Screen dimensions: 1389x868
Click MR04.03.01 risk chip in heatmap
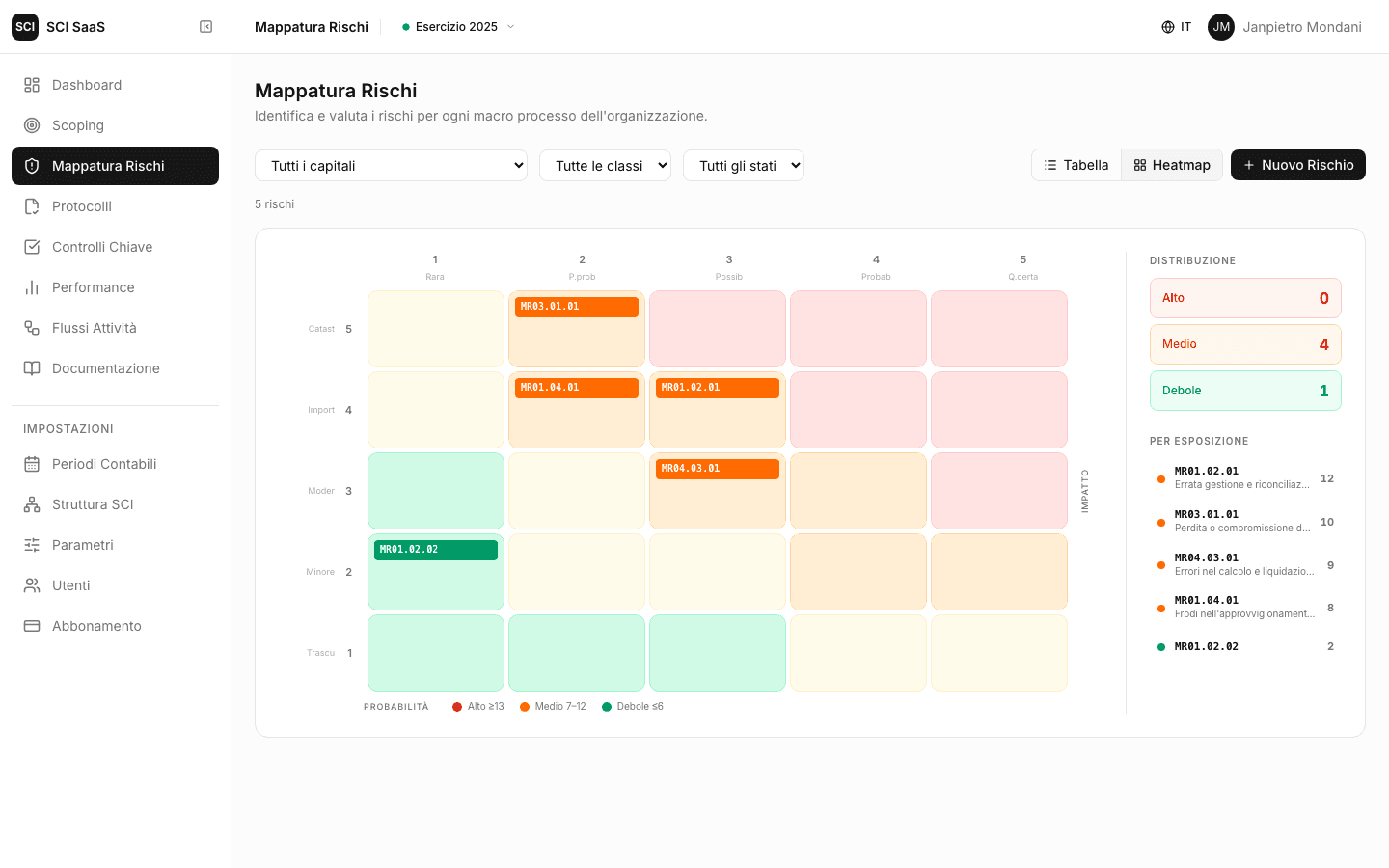tap(718, 469)
